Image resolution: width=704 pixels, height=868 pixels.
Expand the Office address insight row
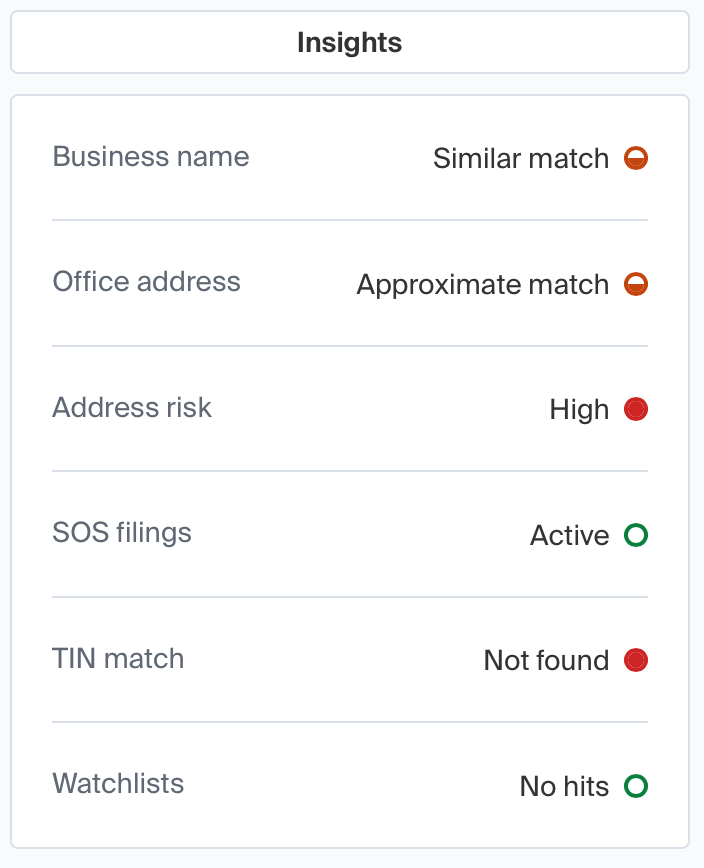[350, 283]
